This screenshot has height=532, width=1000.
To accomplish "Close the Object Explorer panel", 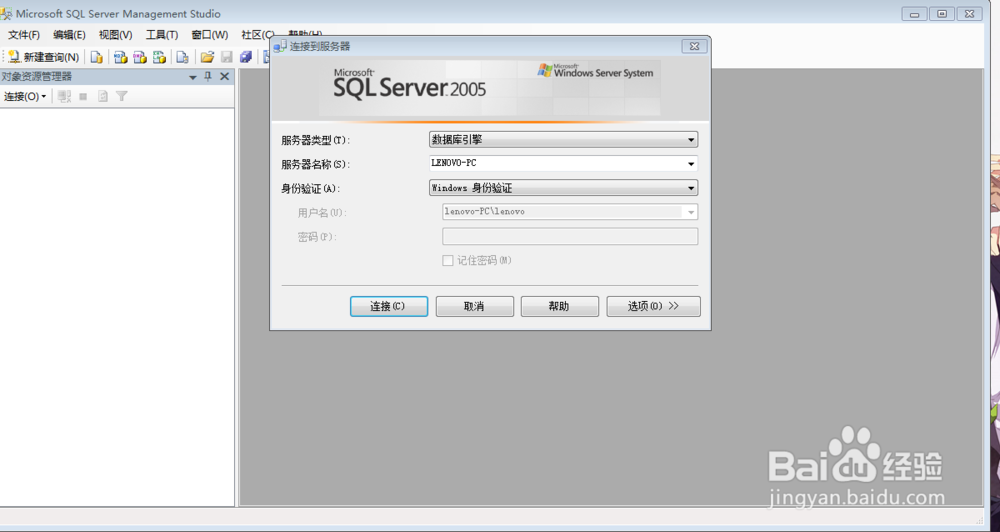I will point(224,77).
